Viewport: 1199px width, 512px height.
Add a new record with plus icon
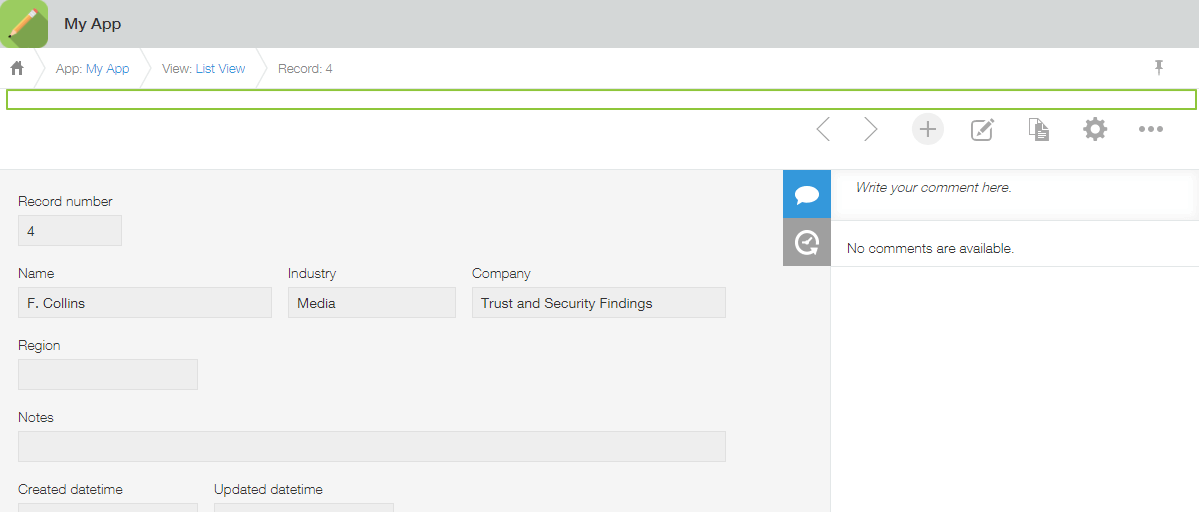point(928,129)
